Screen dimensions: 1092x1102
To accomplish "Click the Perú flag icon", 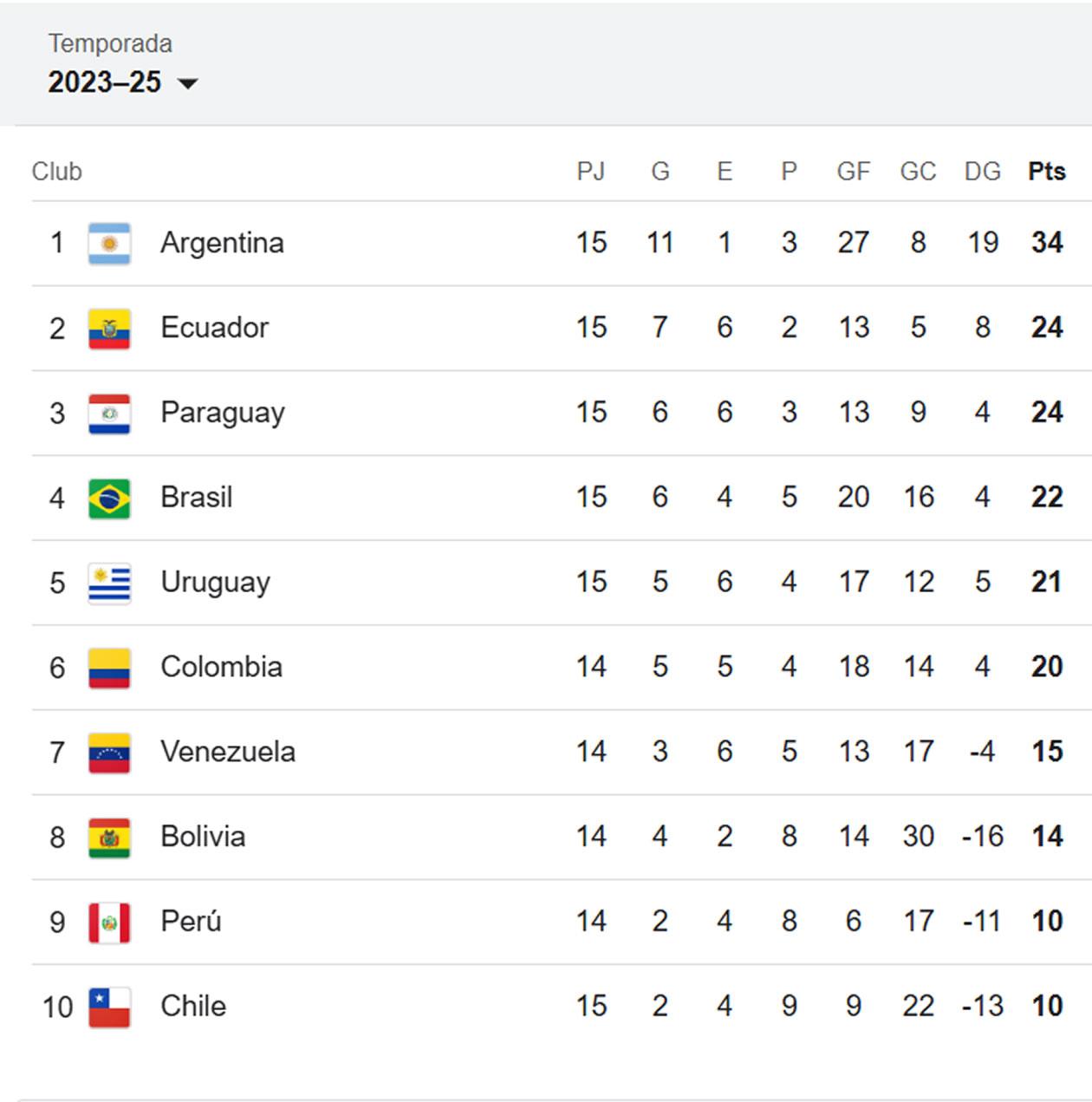I will tap(107, 922).
